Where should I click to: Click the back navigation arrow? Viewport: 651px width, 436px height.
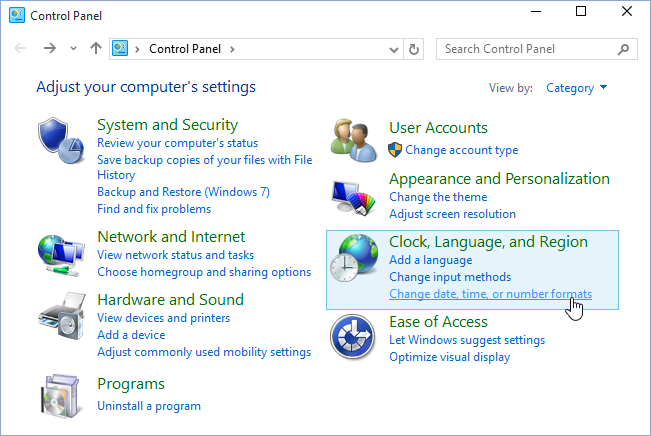tap(20, 49)
